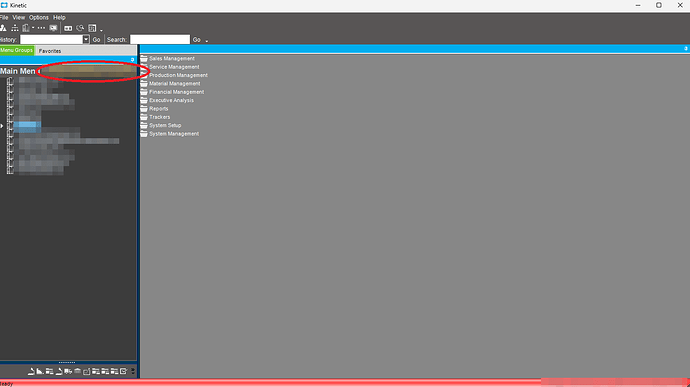Click the Go button next to History
This screenshot has height=387, width=690.
[x=96, y=40]
